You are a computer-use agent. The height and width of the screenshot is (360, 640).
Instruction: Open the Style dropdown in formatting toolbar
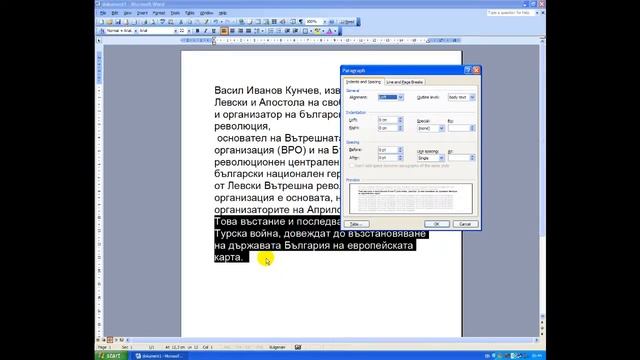(x=136, y=31)
